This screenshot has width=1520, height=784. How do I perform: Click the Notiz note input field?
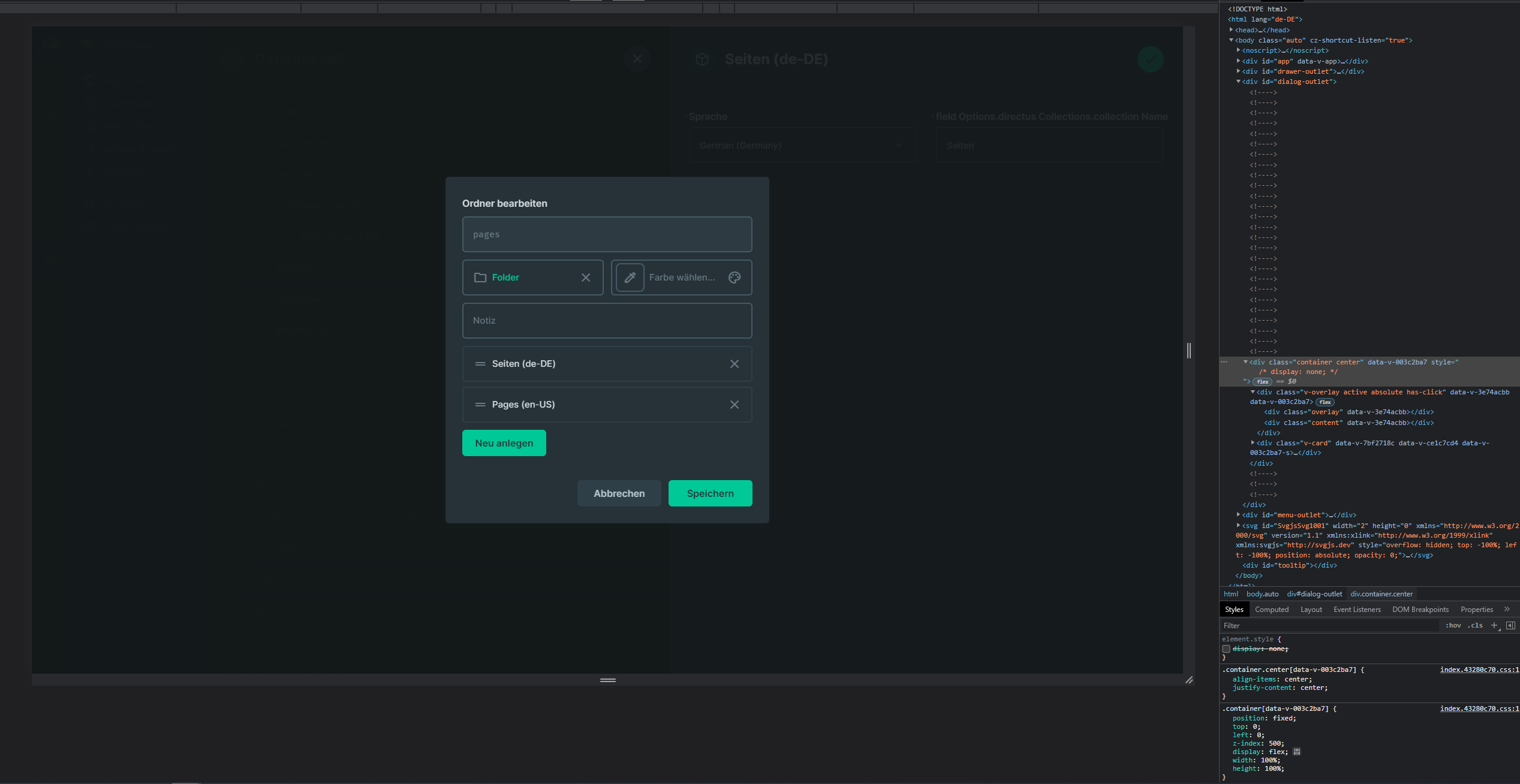tap(607, 321)
